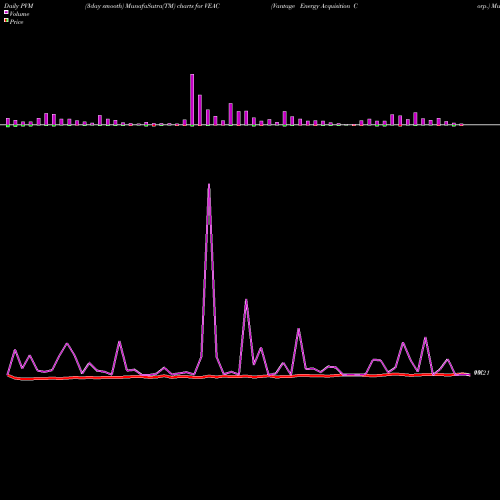
Task: Click the Volume legend label
Action: (x=19, y=14)
